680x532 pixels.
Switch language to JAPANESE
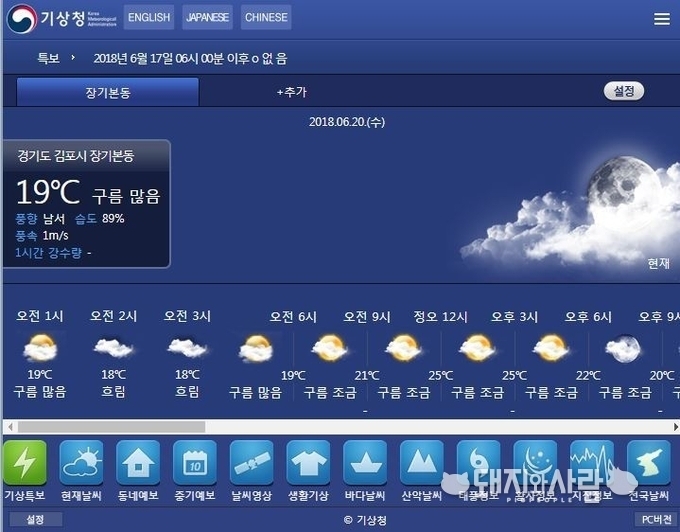pos(207,17)
